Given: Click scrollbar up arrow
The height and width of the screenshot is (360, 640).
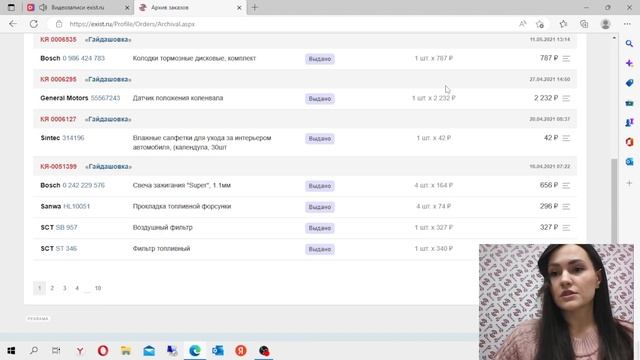Looking at the screenshot, I should (x=614, y=38).
